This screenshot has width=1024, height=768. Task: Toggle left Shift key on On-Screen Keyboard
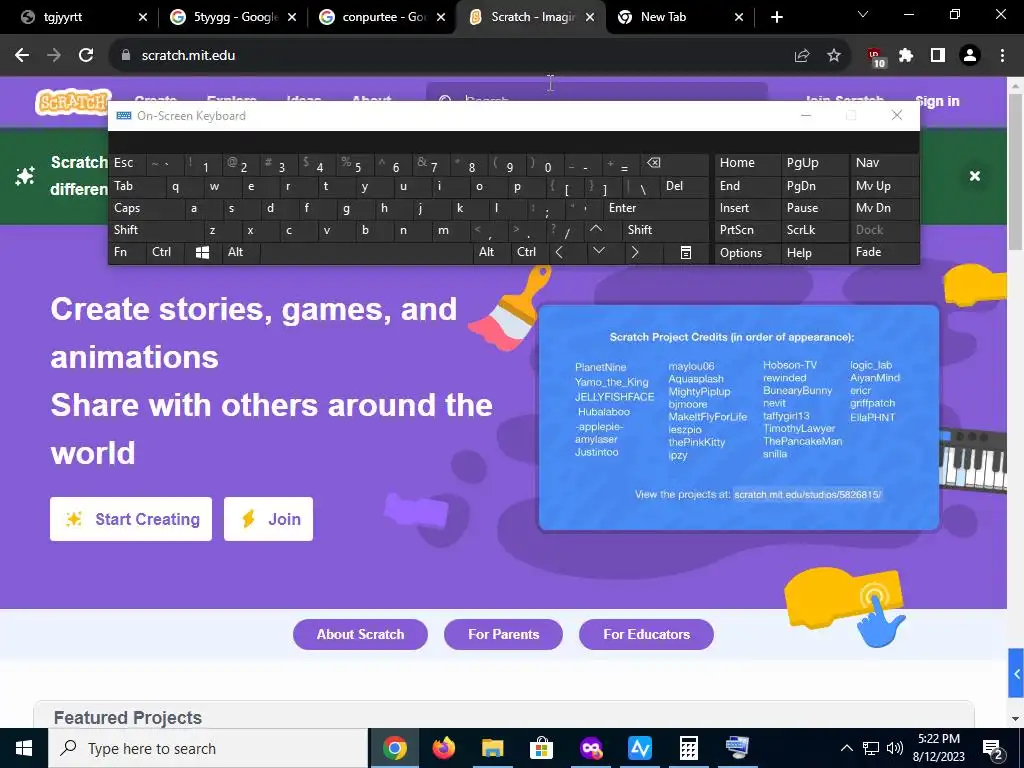point(155,230)
